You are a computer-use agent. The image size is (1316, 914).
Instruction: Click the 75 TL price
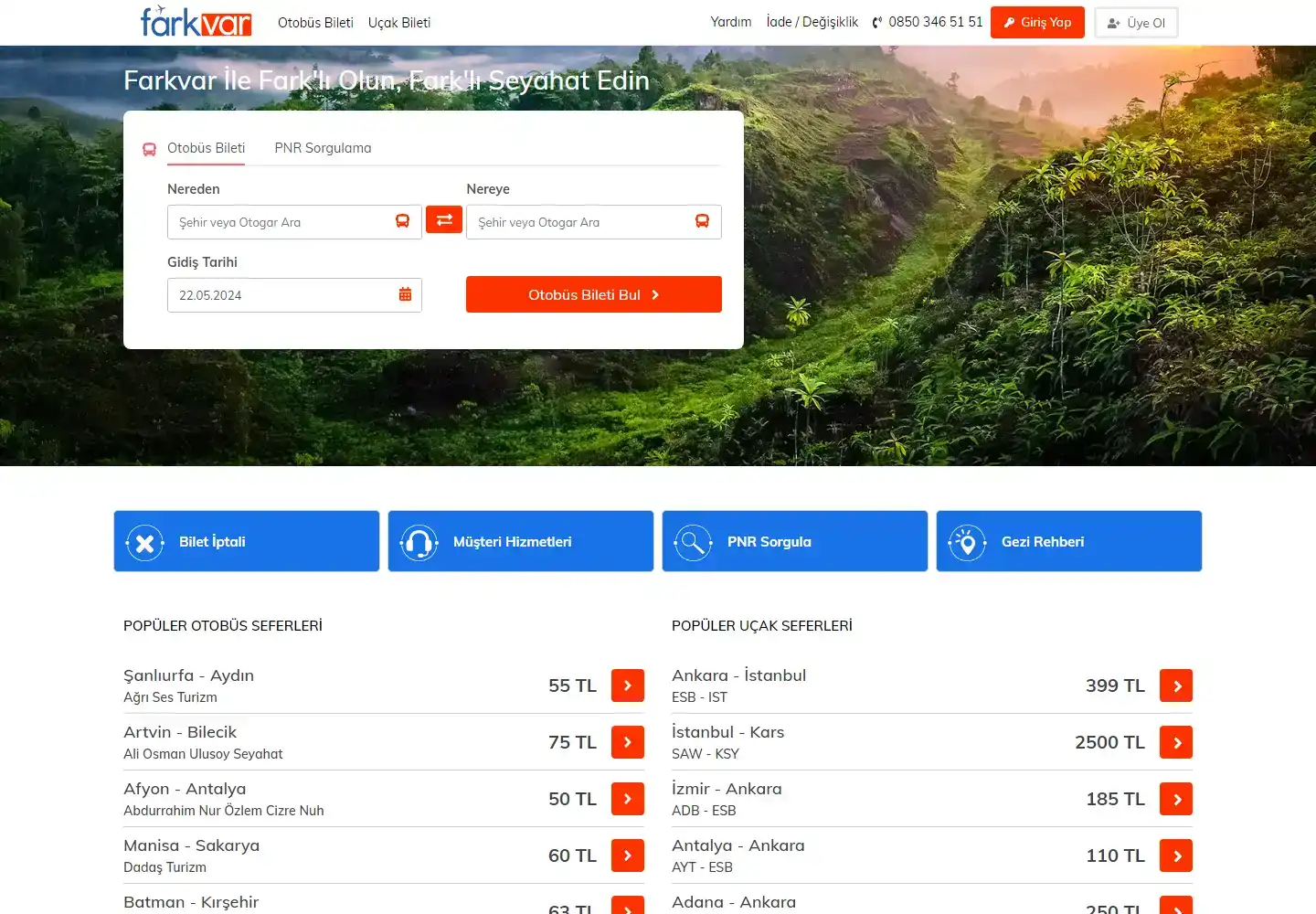coord(572,742)
